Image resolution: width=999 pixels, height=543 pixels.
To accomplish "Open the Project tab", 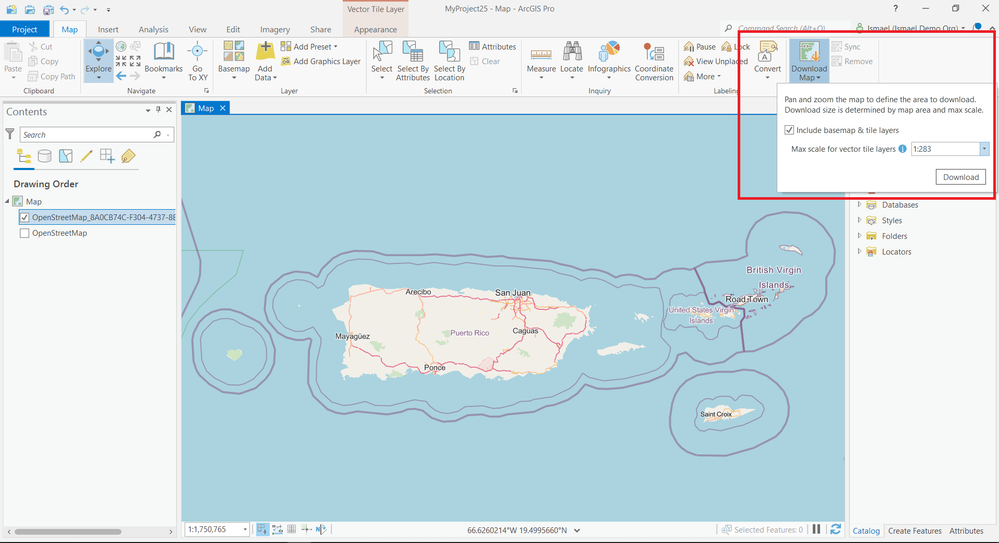I will (24, 29).
